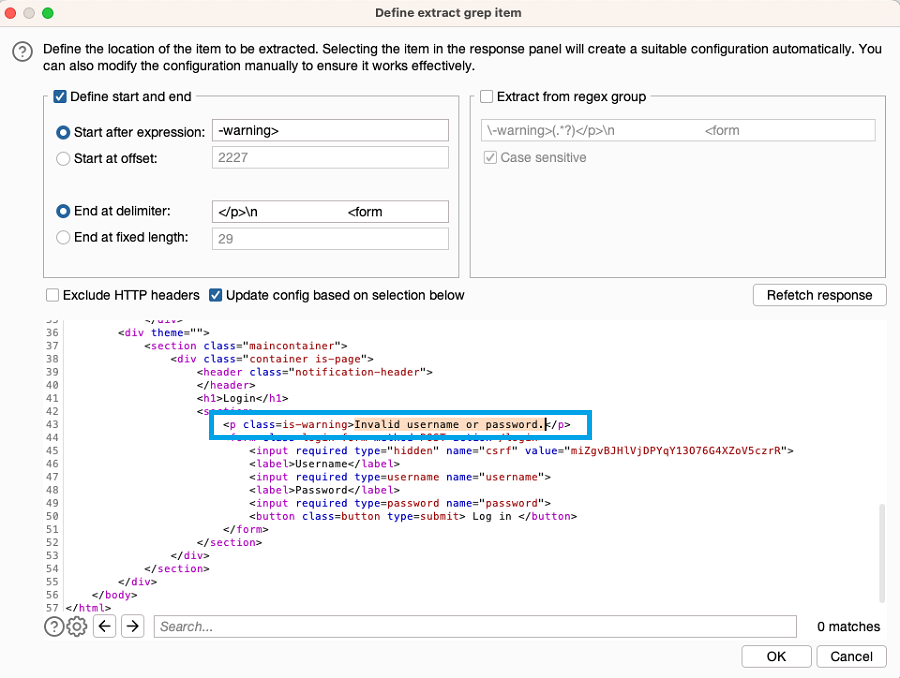Click the "maincontainer" section line
Screen dimensions: 900x678
pyautogui.click(x=246, y=346)
